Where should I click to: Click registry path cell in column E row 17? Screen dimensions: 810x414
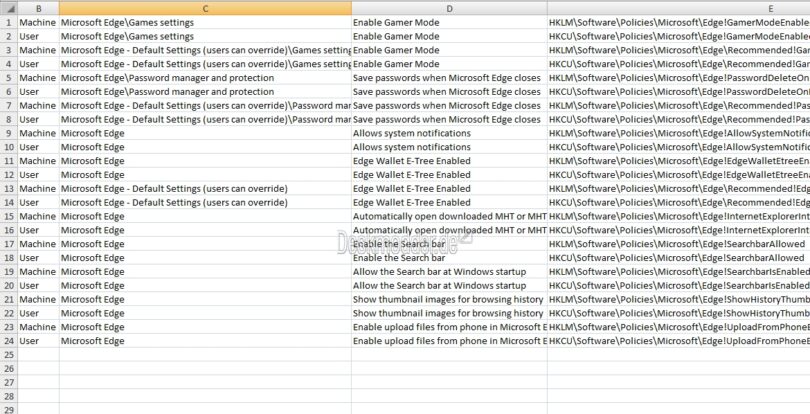pos(678,244)
